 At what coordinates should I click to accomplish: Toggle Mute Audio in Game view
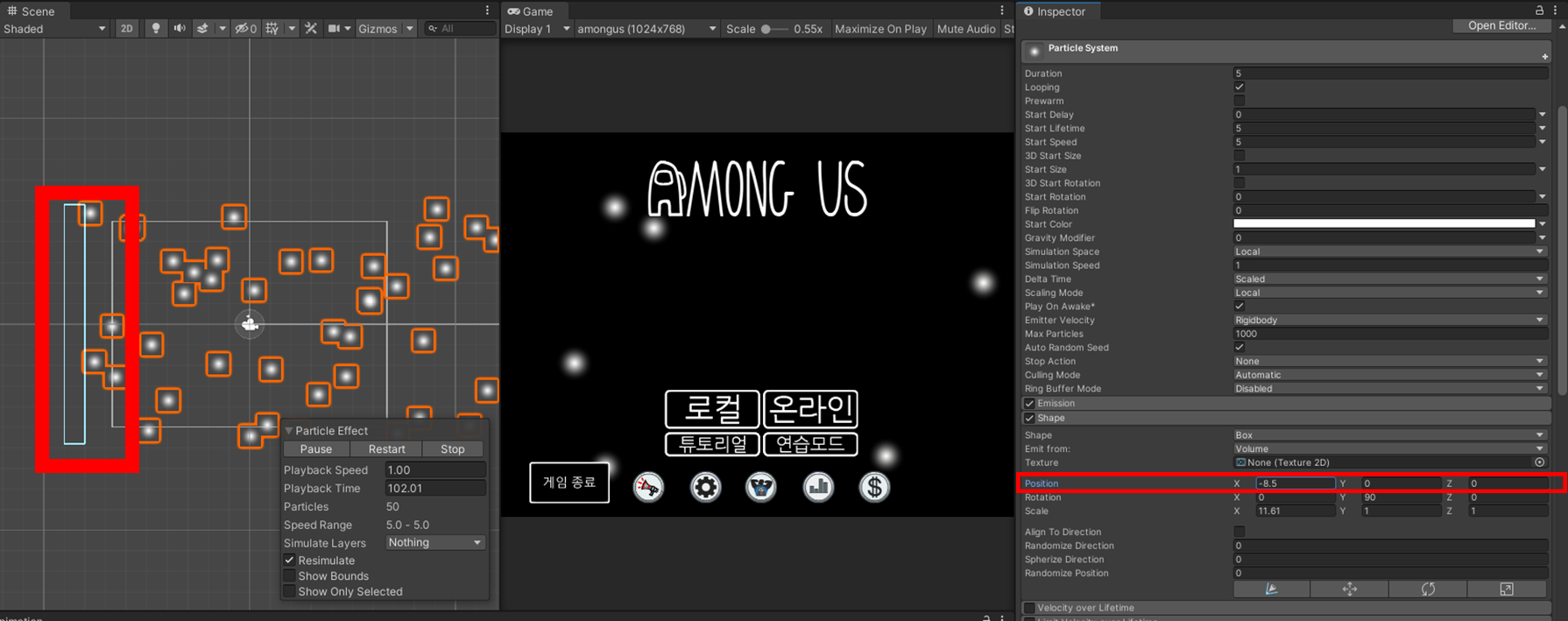click(x=966, y=28)
